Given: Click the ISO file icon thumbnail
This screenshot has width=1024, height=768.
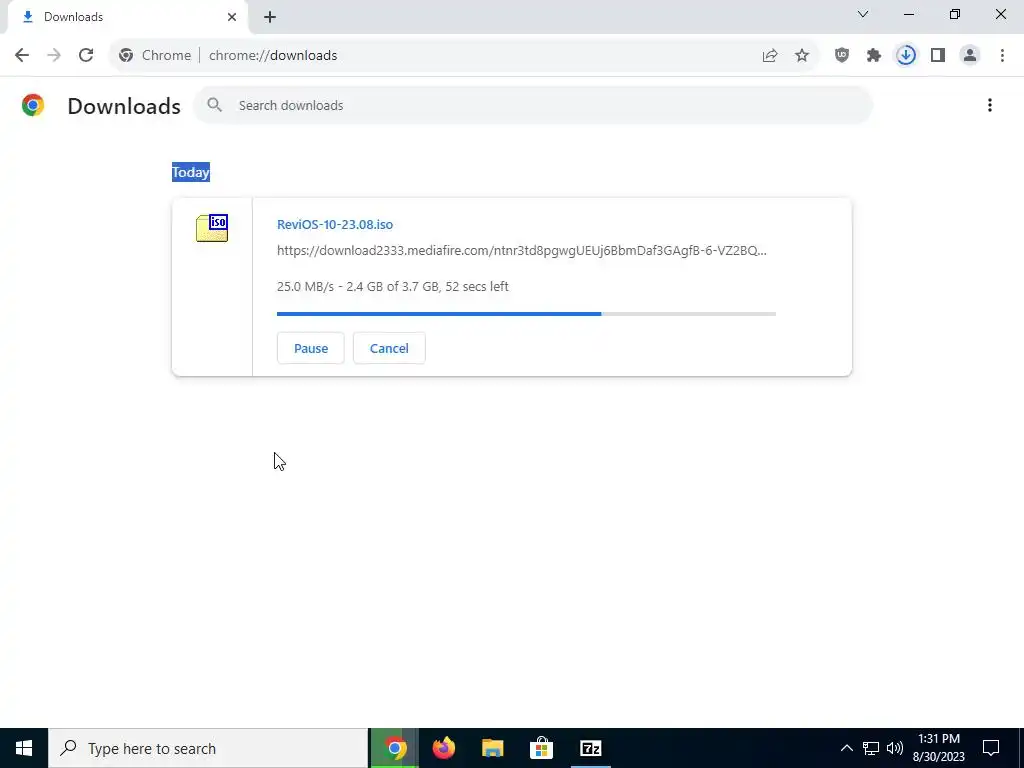Looking at the screenshot, I should pyautogui.click(x=212, y=228).
